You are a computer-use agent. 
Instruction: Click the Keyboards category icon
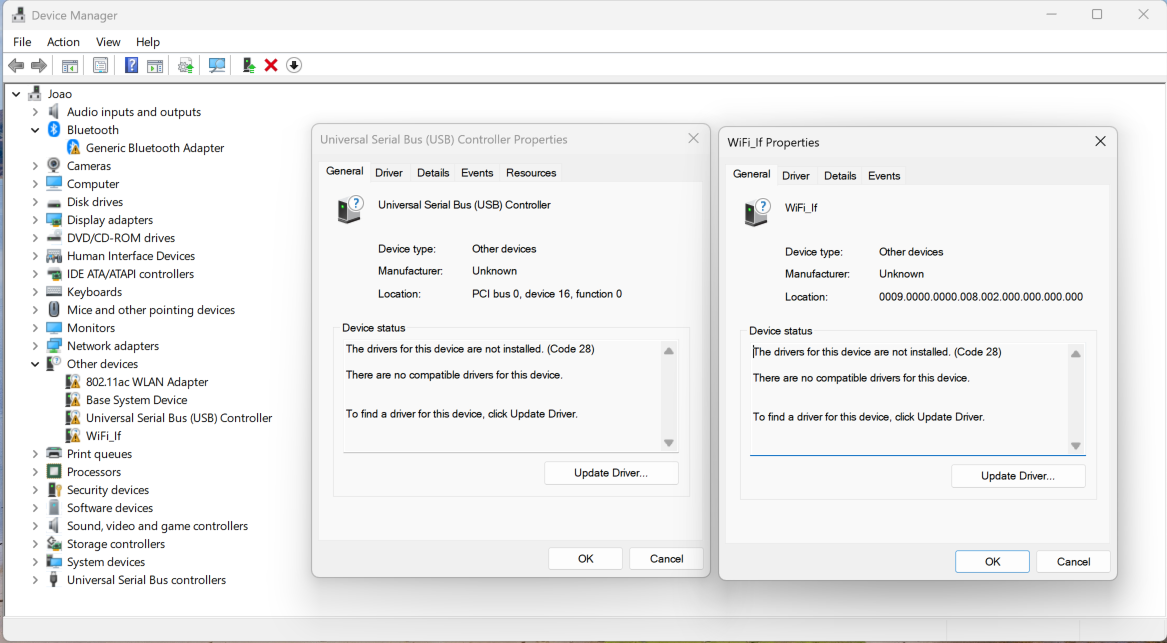(x=54, y=292)
